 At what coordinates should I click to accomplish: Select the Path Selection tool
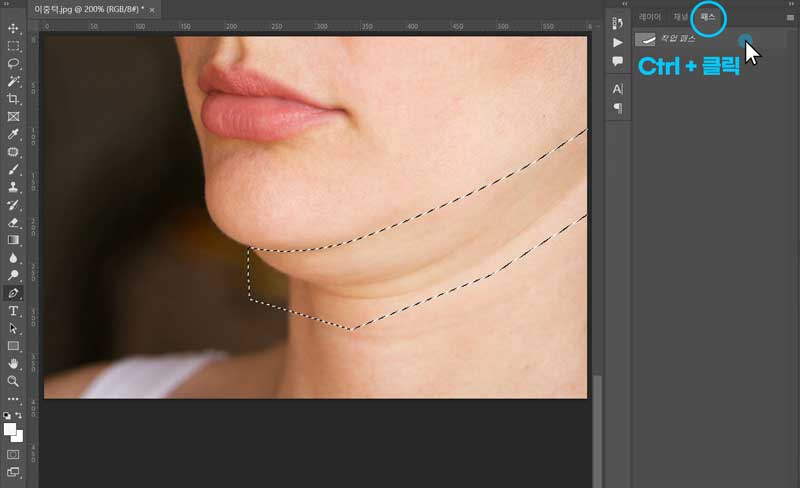[x=13, y=328]
